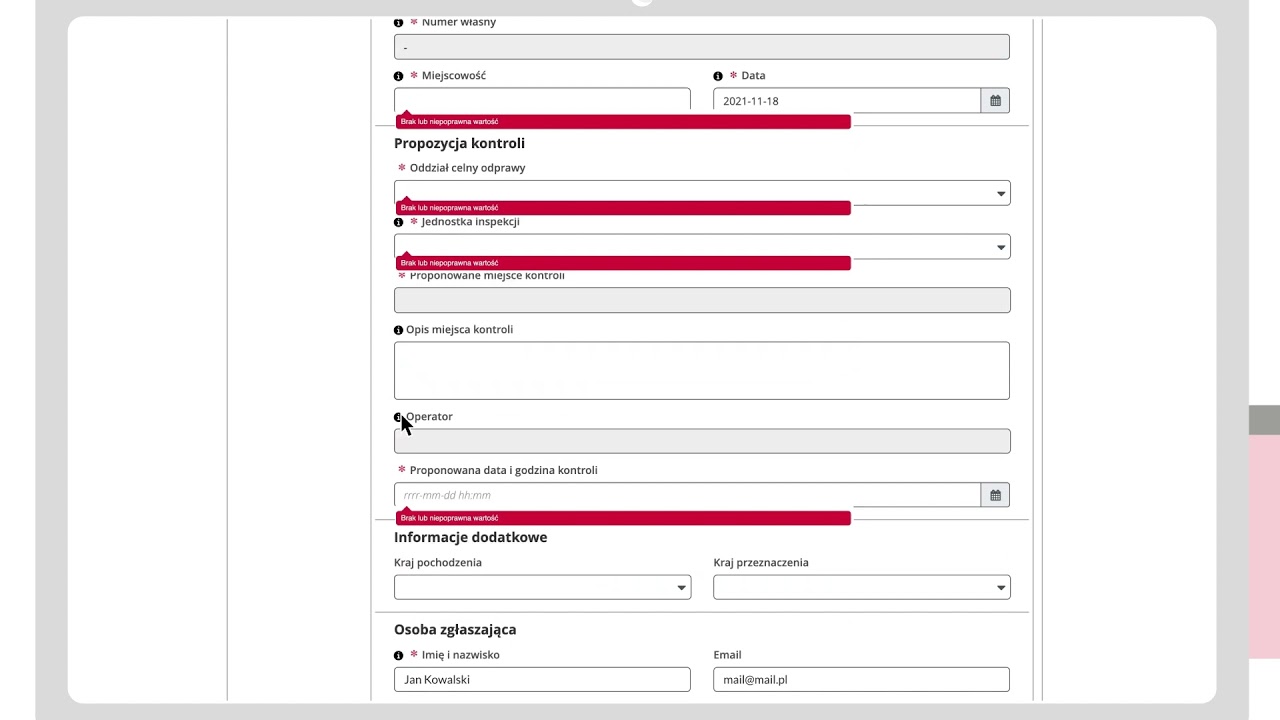Click into the Opis miejsca kontroli textarea
The height and width of the screenshot is (720, 1280).
[702, 371]
